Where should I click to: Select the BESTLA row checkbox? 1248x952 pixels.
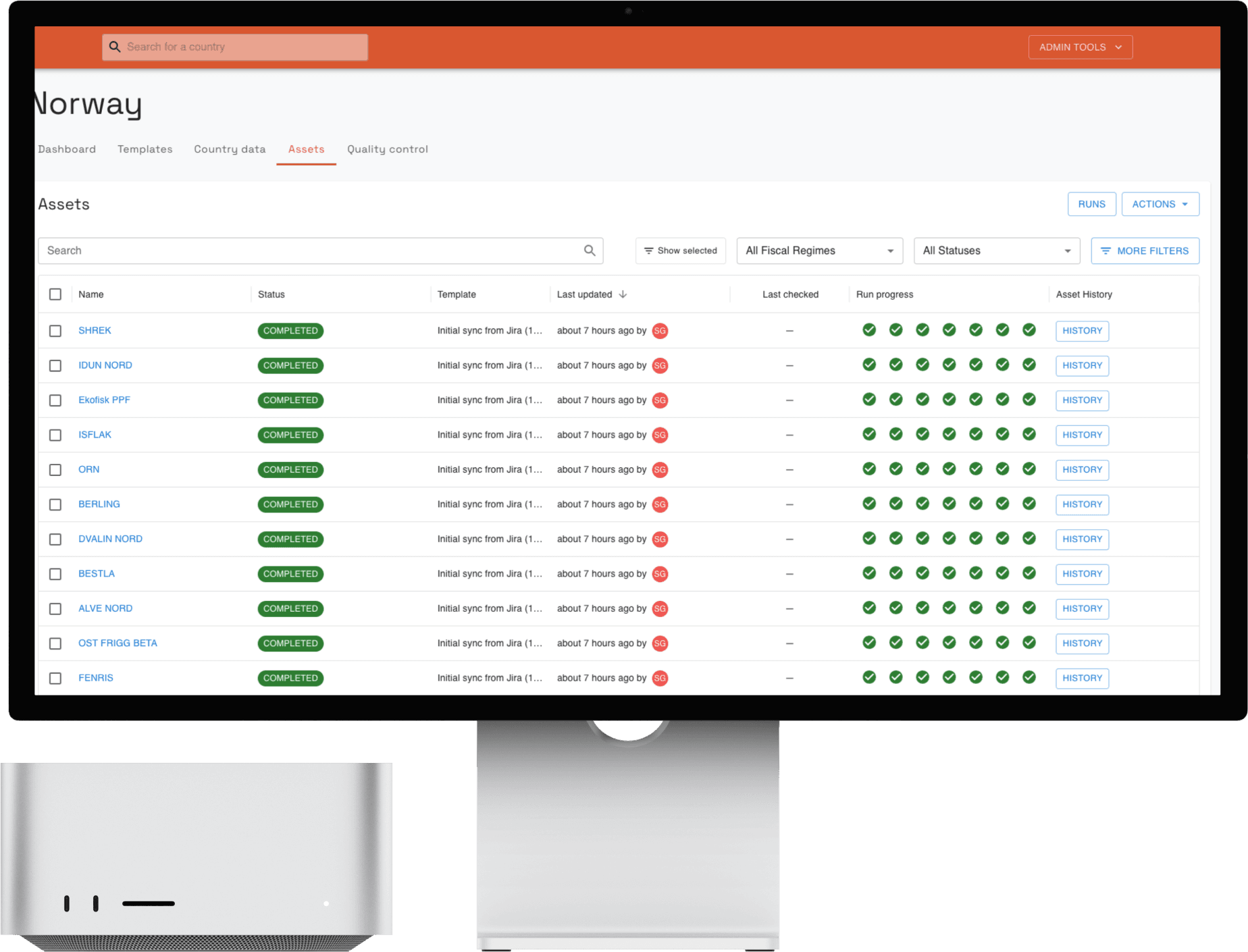click(55, 574)
